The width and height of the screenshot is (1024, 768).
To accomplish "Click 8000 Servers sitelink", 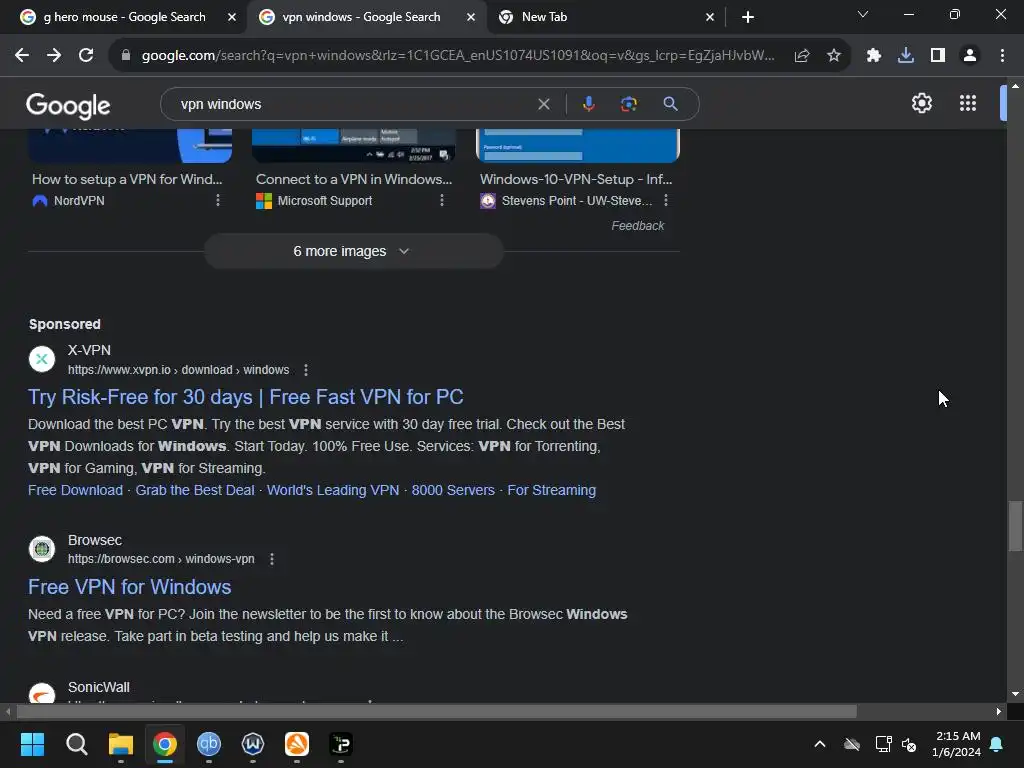I will (x=453, y=490).
